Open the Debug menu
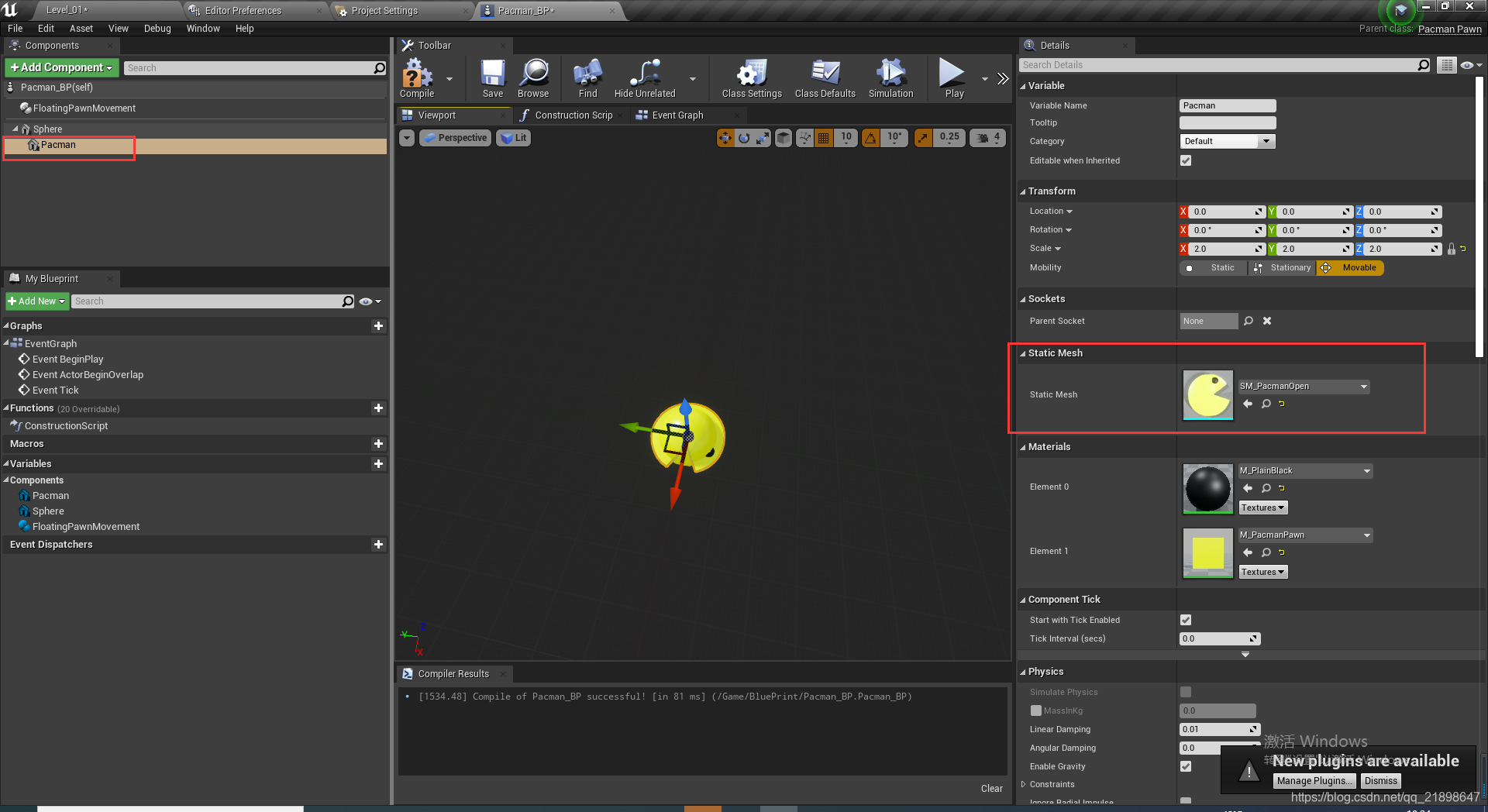This screenshot has width=1488, height=812. point(157,29)
